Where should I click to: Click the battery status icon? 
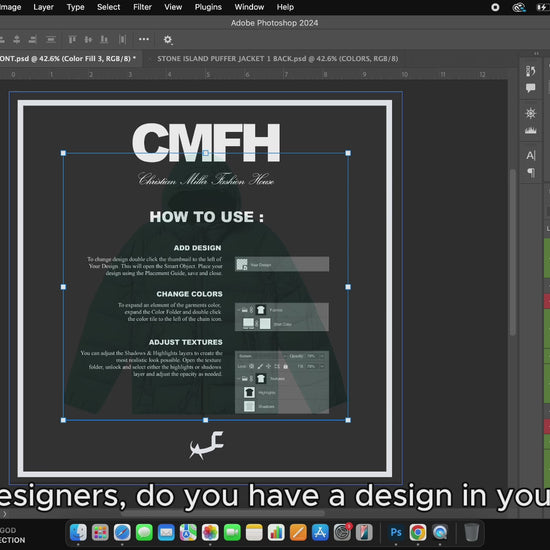543,7
